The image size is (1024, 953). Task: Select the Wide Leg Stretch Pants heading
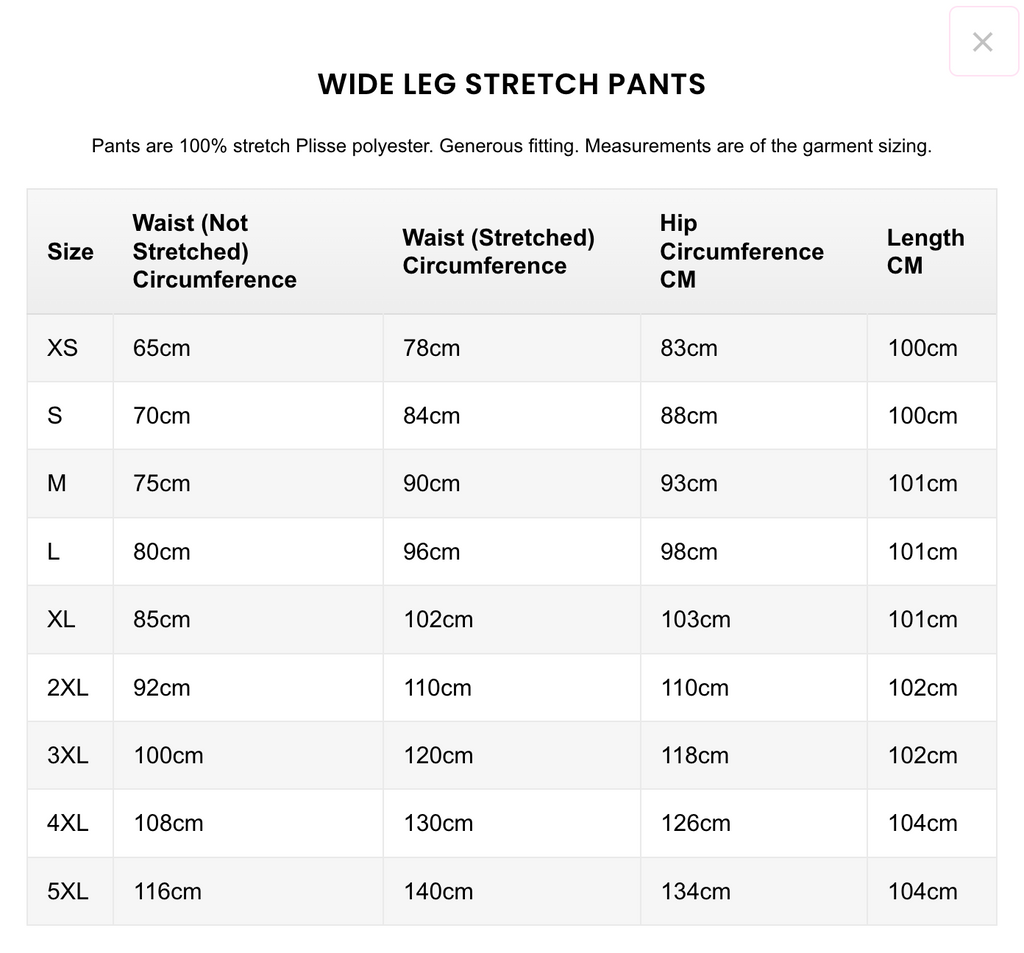(x=511, y=84)
